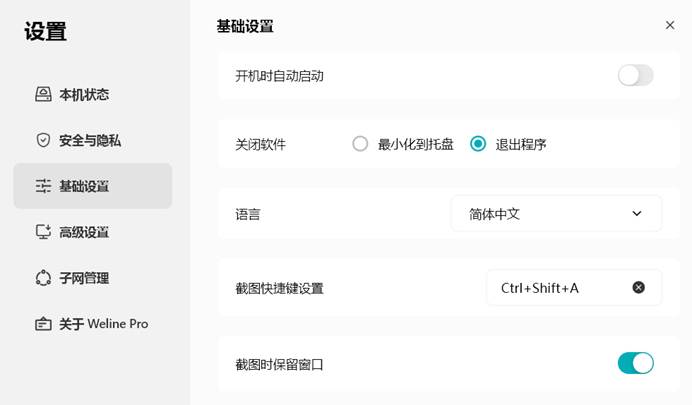Click the 本机状态 disk icon

(x=43, y=94)
